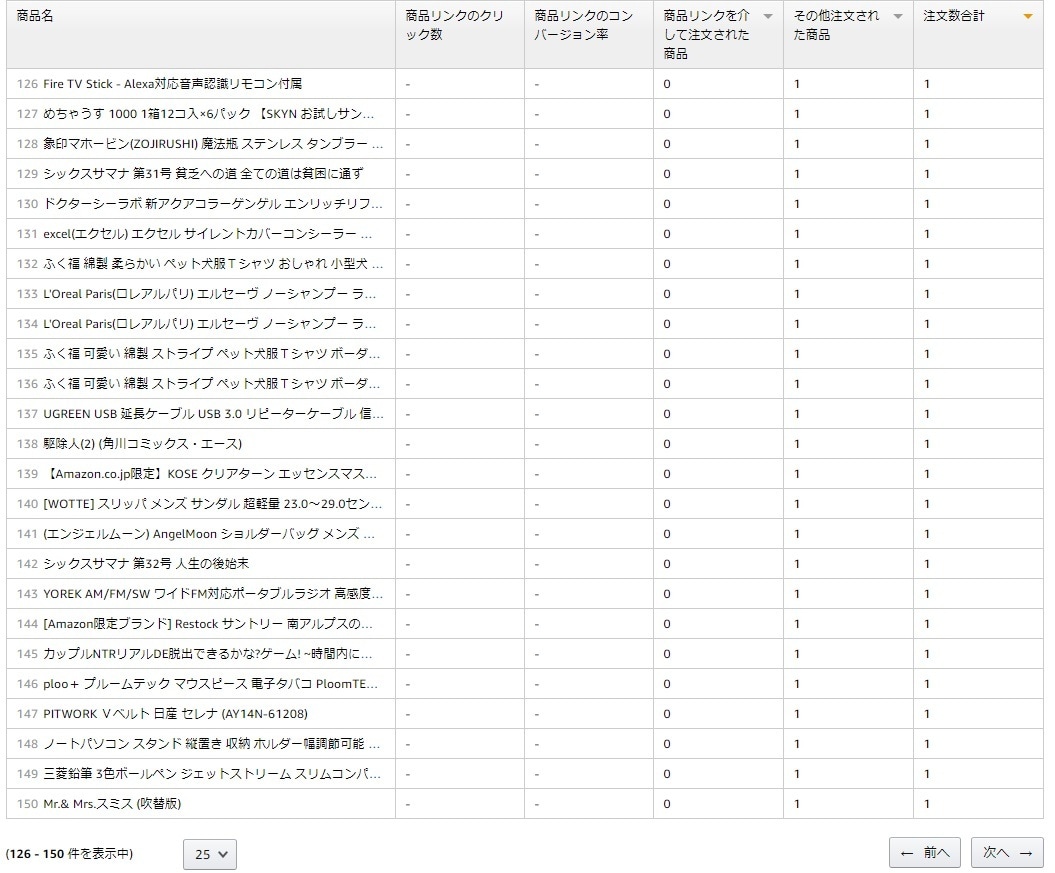Go to previous page with 前へ button

pos(924,853)
